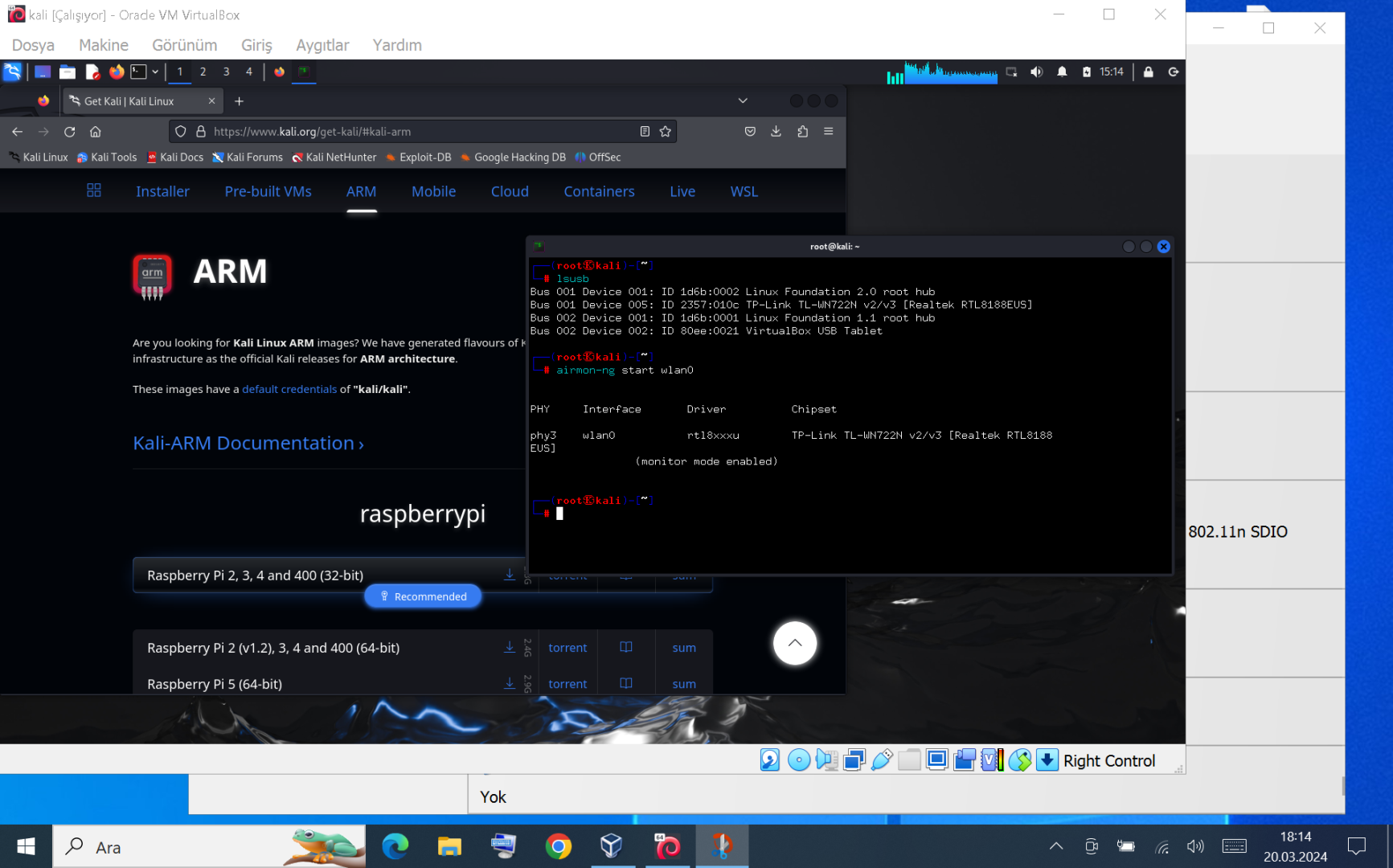Open the Kali applications menu icon

[12, 72]
